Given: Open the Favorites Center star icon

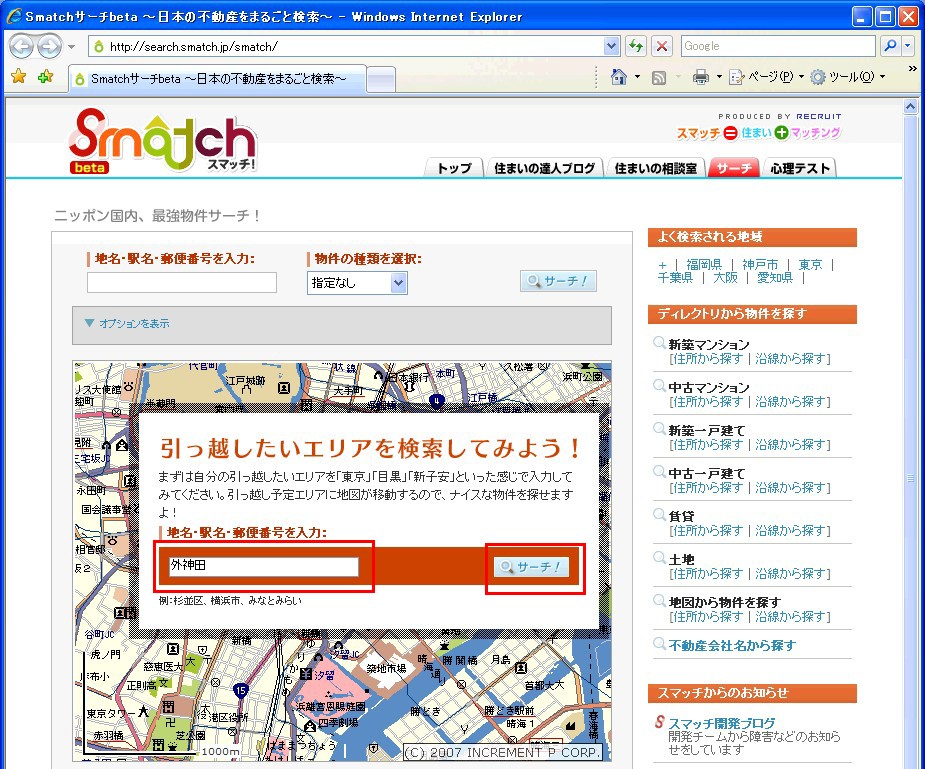Looking at the screenshot, I should point(19,77).
